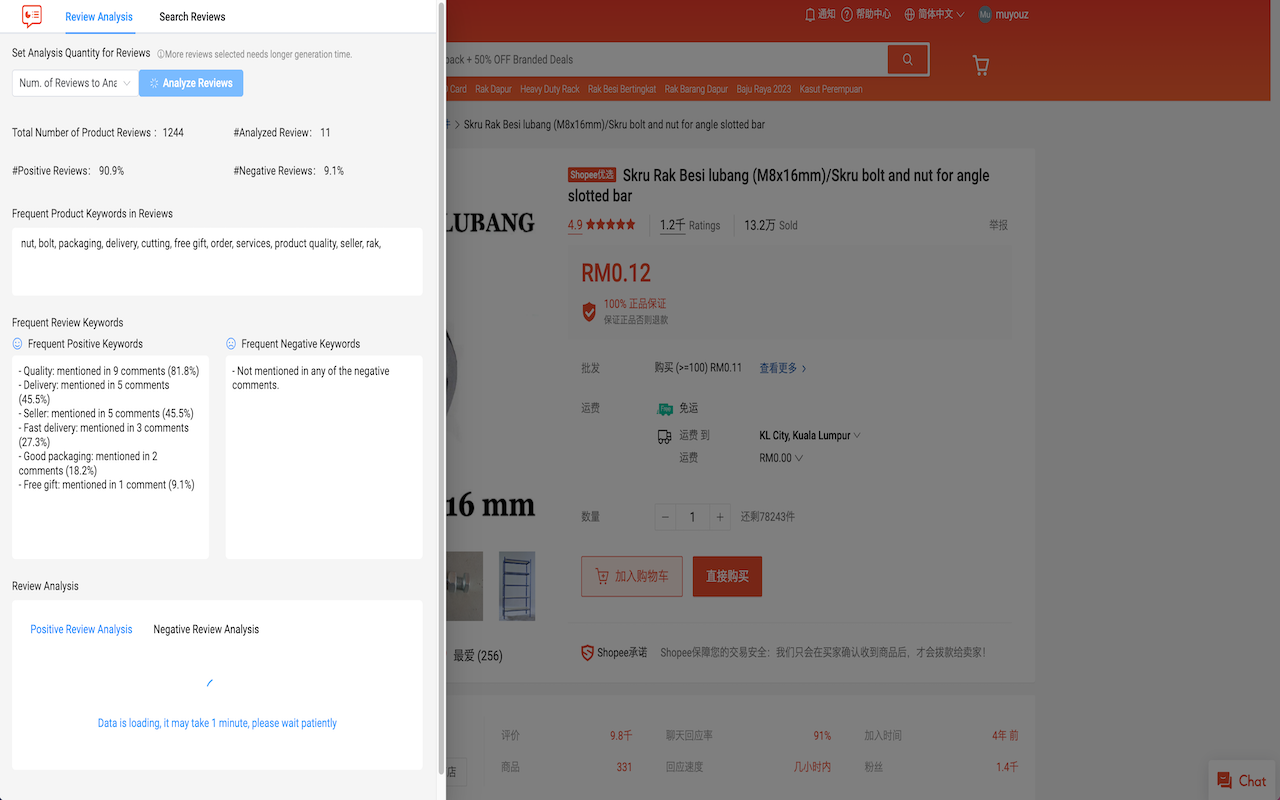
Task: Open the shopping cart icon
Action: coord(981,65)
